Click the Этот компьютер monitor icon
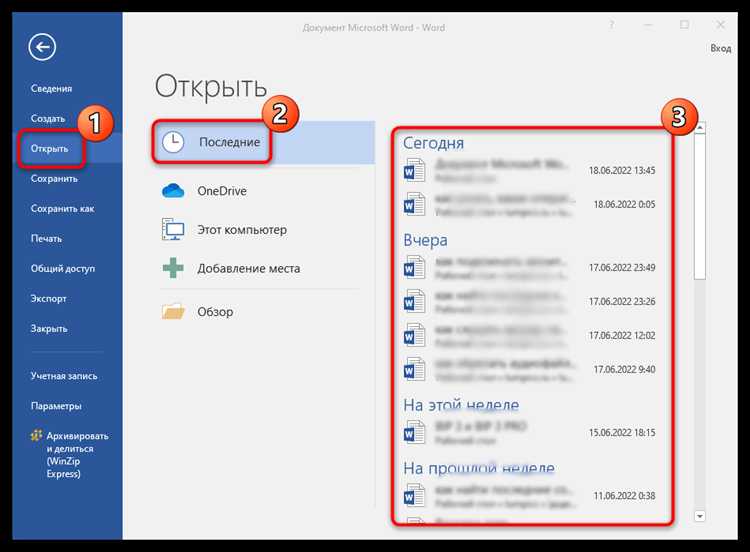The height and width of the screenshot is (552, 750). point(173,229)
